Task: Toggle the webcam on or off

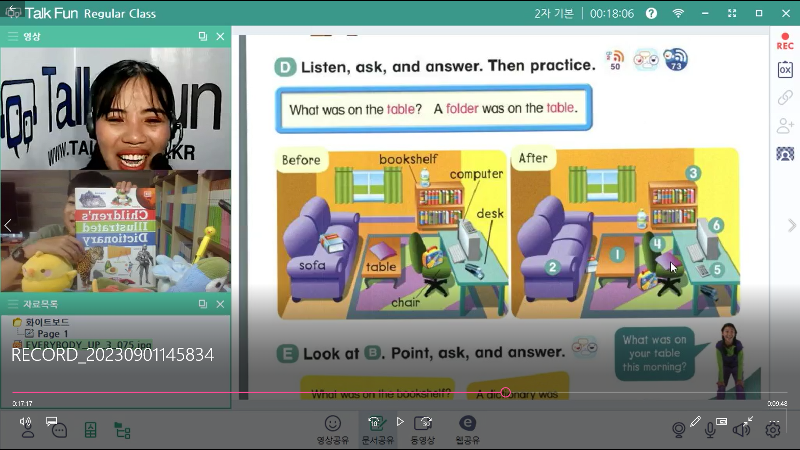Action: coord(679,429)
